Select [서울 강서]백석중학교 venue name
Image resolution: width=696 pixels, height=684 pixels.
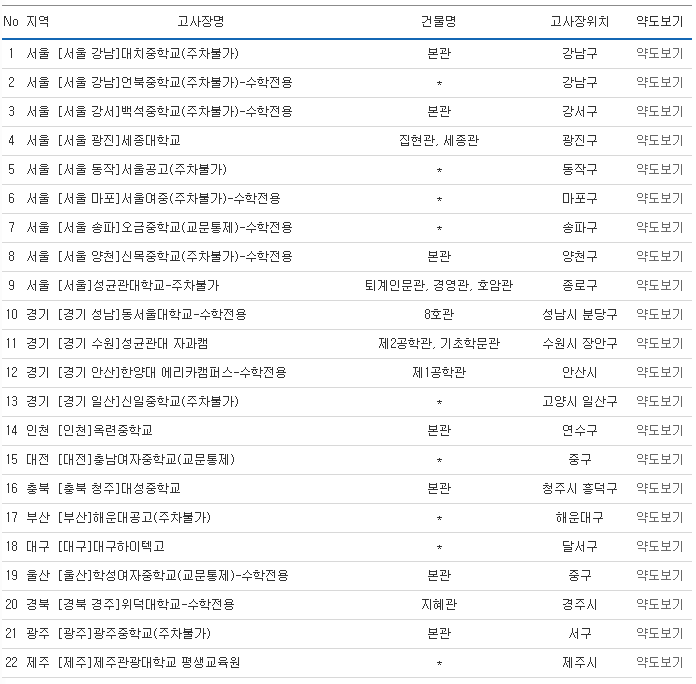click(175, 111)
